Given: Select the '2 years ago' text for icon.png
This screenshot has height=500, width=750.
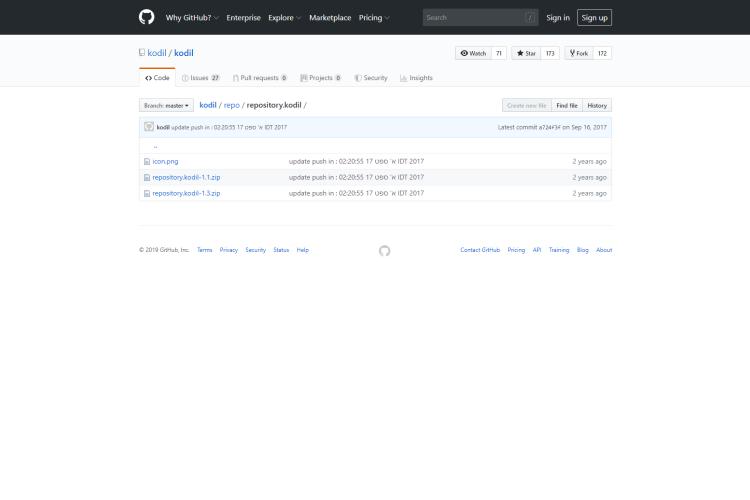Looking at the screenshot, I should pyautogui.click(x=589, y=162).
